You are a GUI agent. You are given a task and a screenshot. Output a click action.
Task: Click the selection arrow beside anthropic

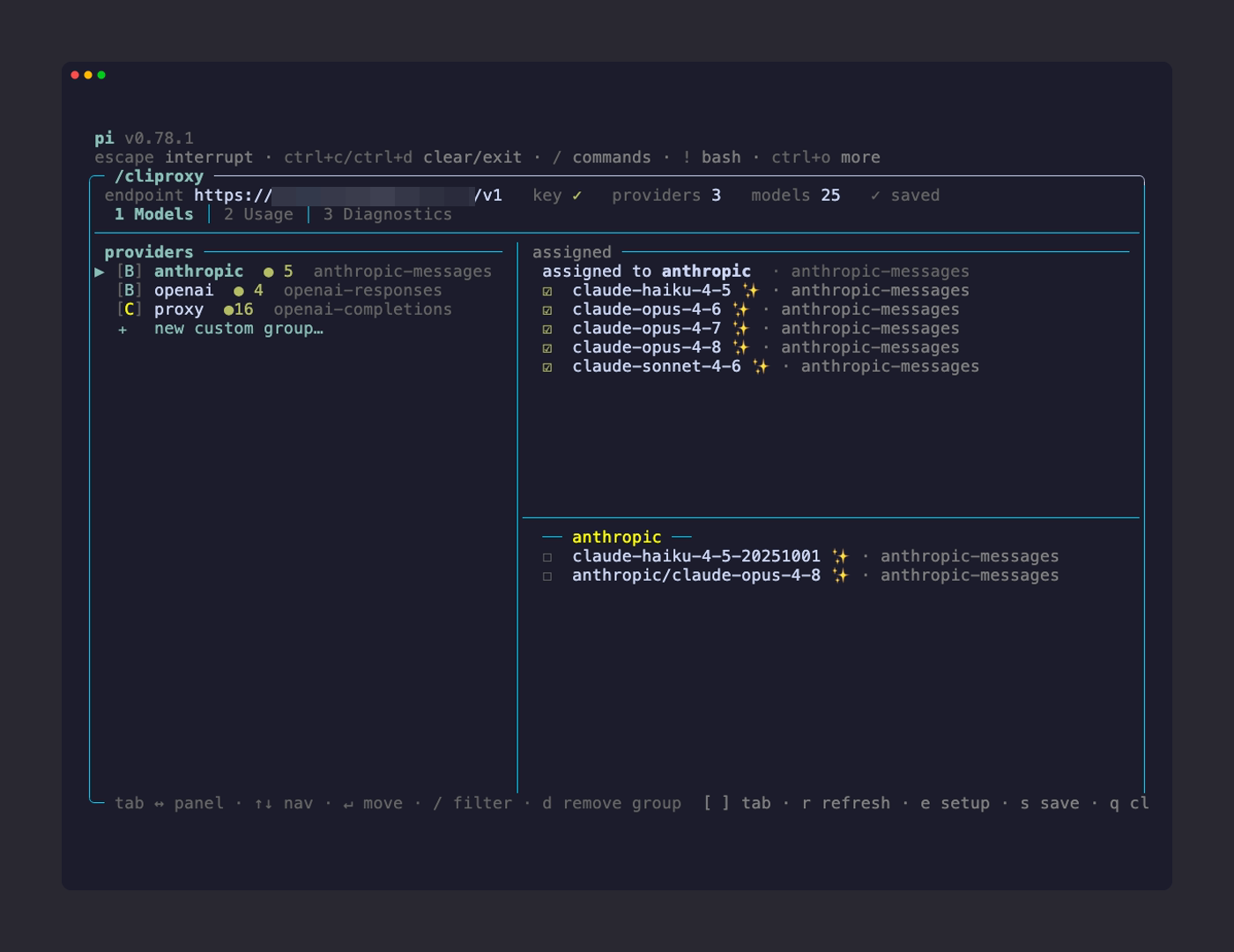click(x=100, y=272)
